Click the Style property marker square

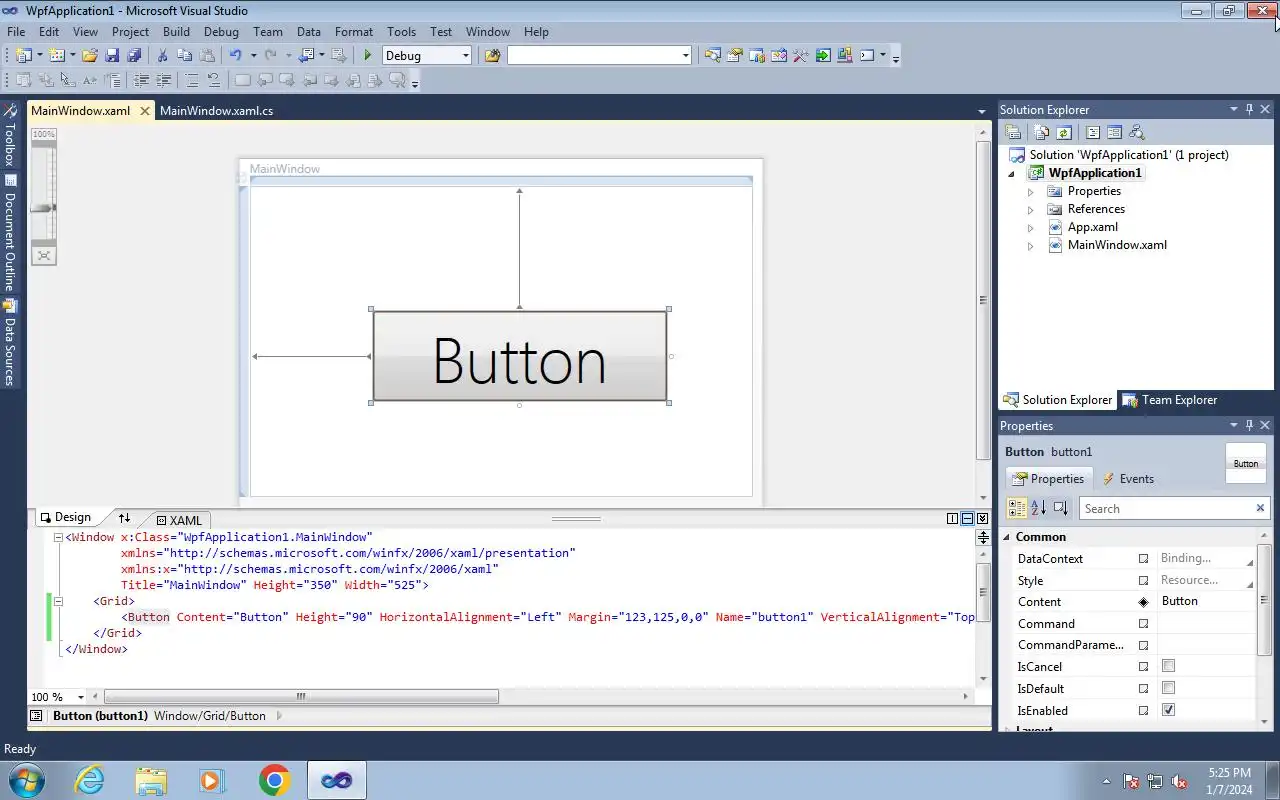click(1144, 580)
